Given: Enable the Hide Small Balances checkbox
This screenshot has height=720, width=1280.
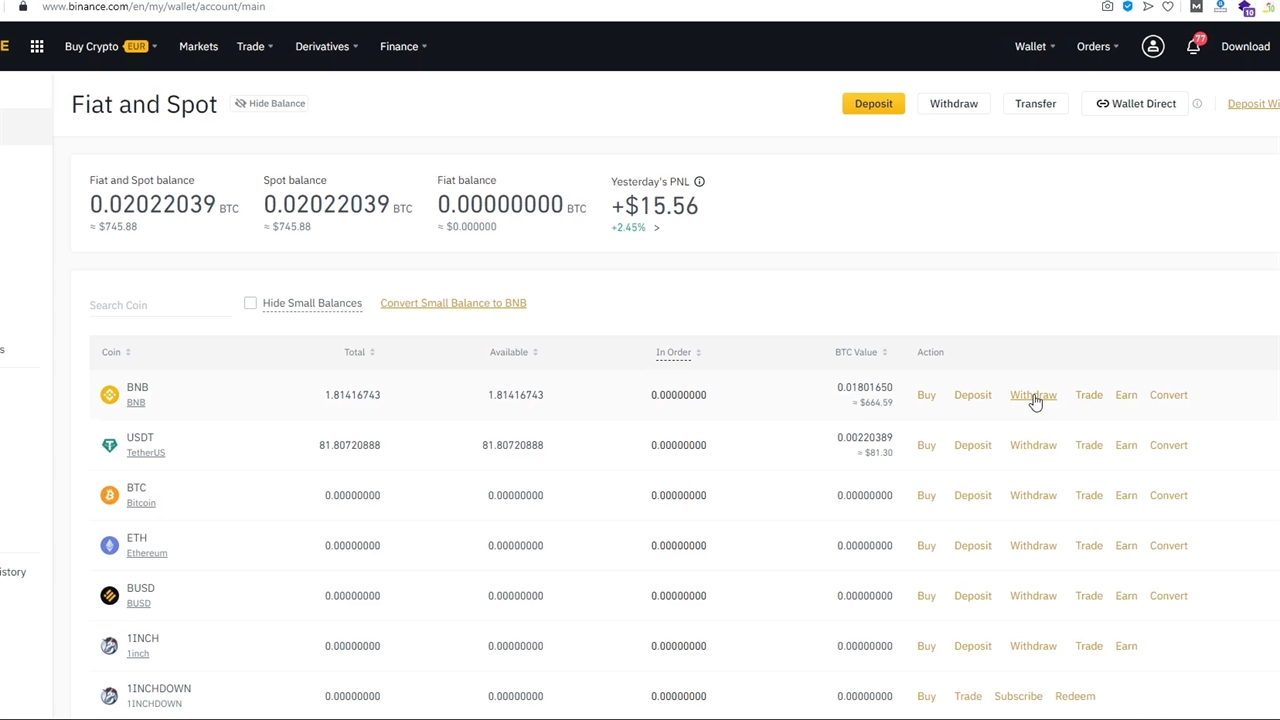Looking at the screenshot, I should coord(250,303).
